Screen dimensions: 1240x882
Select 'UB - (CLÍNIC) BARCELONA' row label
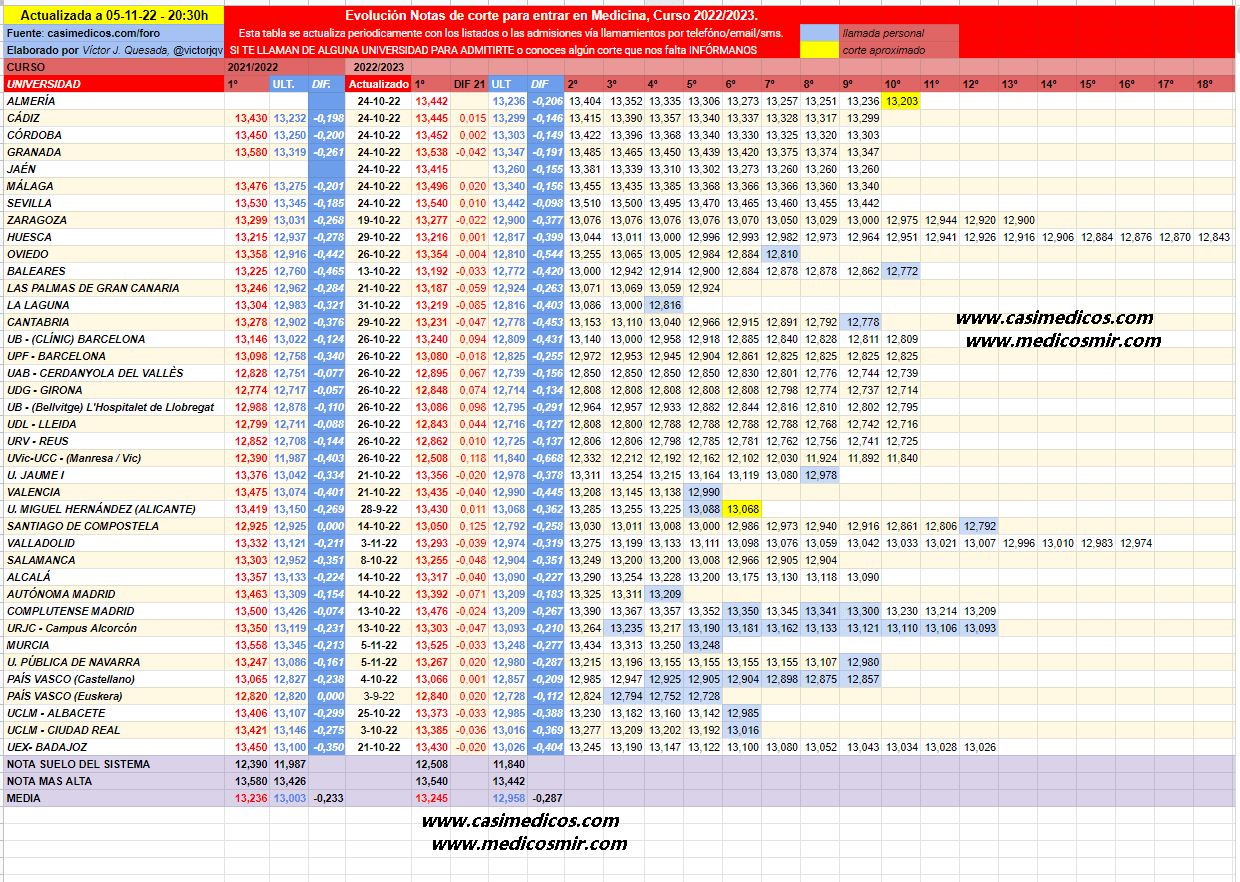[x=114, y=339]
